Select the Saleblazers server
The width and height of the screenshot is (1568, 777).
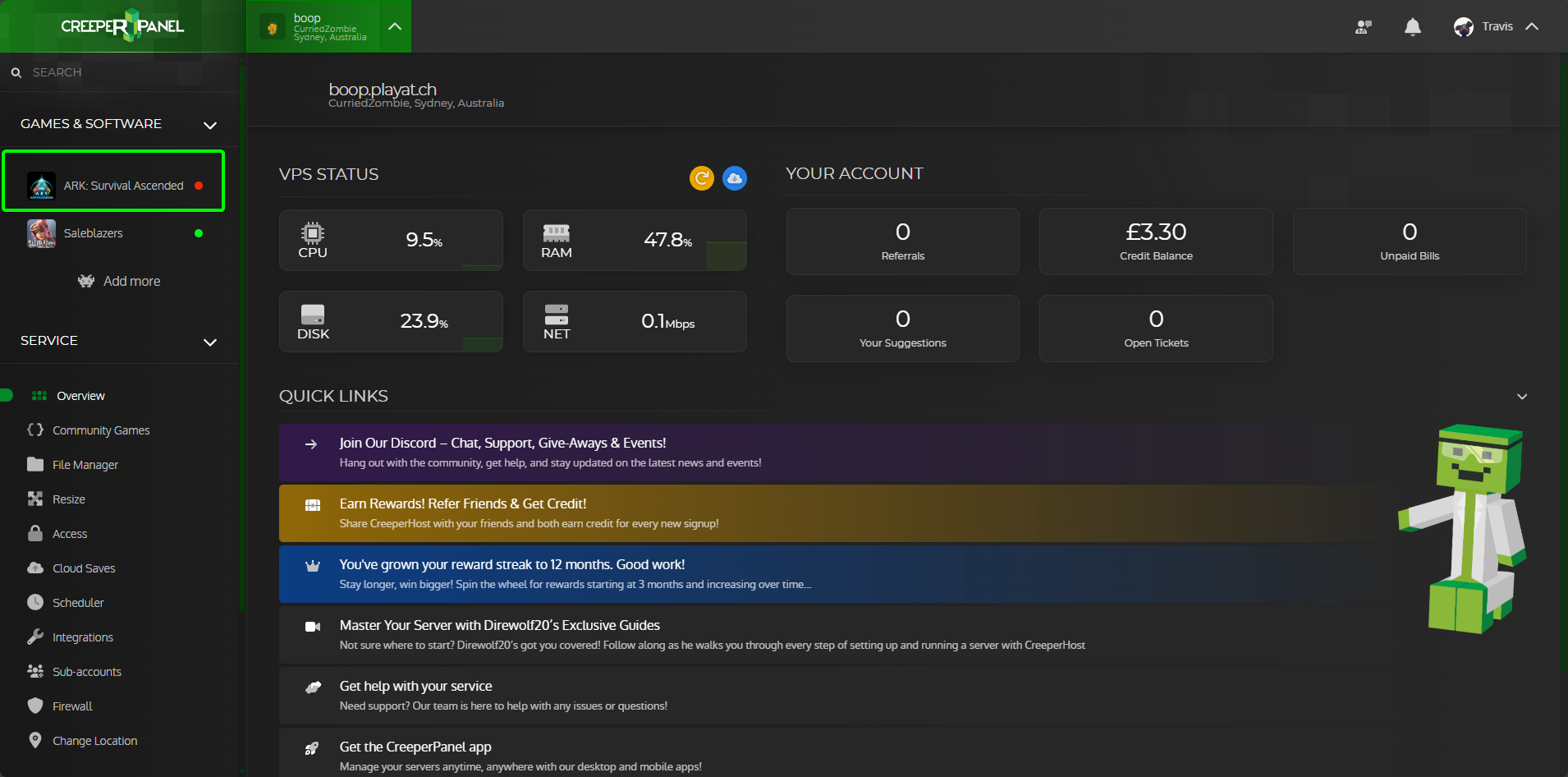coord(114,233)
